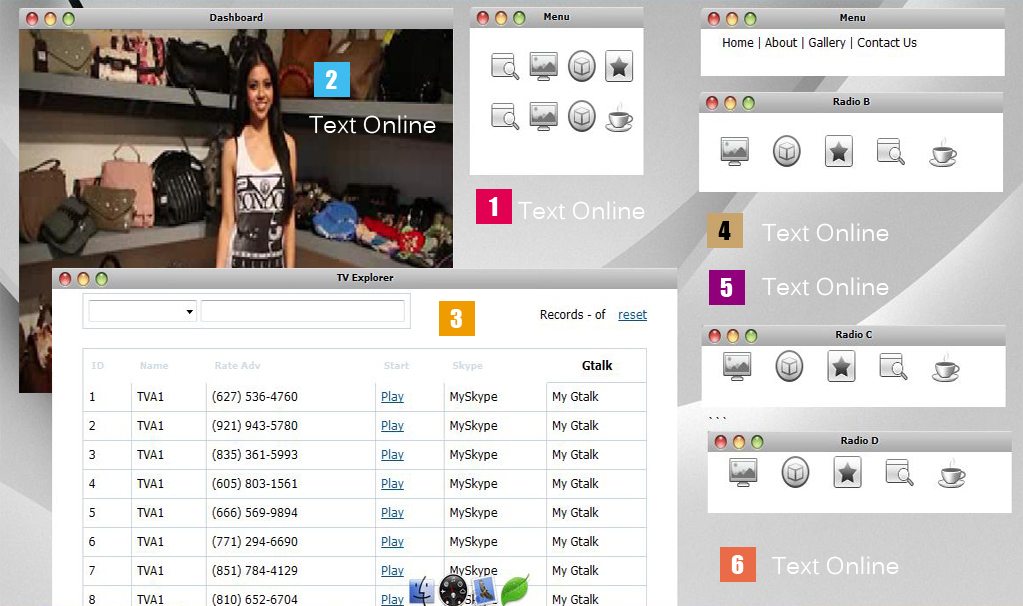Click the Radio C window title bar
Viewport: 1023px width, 606px height.
pos(853,335)
